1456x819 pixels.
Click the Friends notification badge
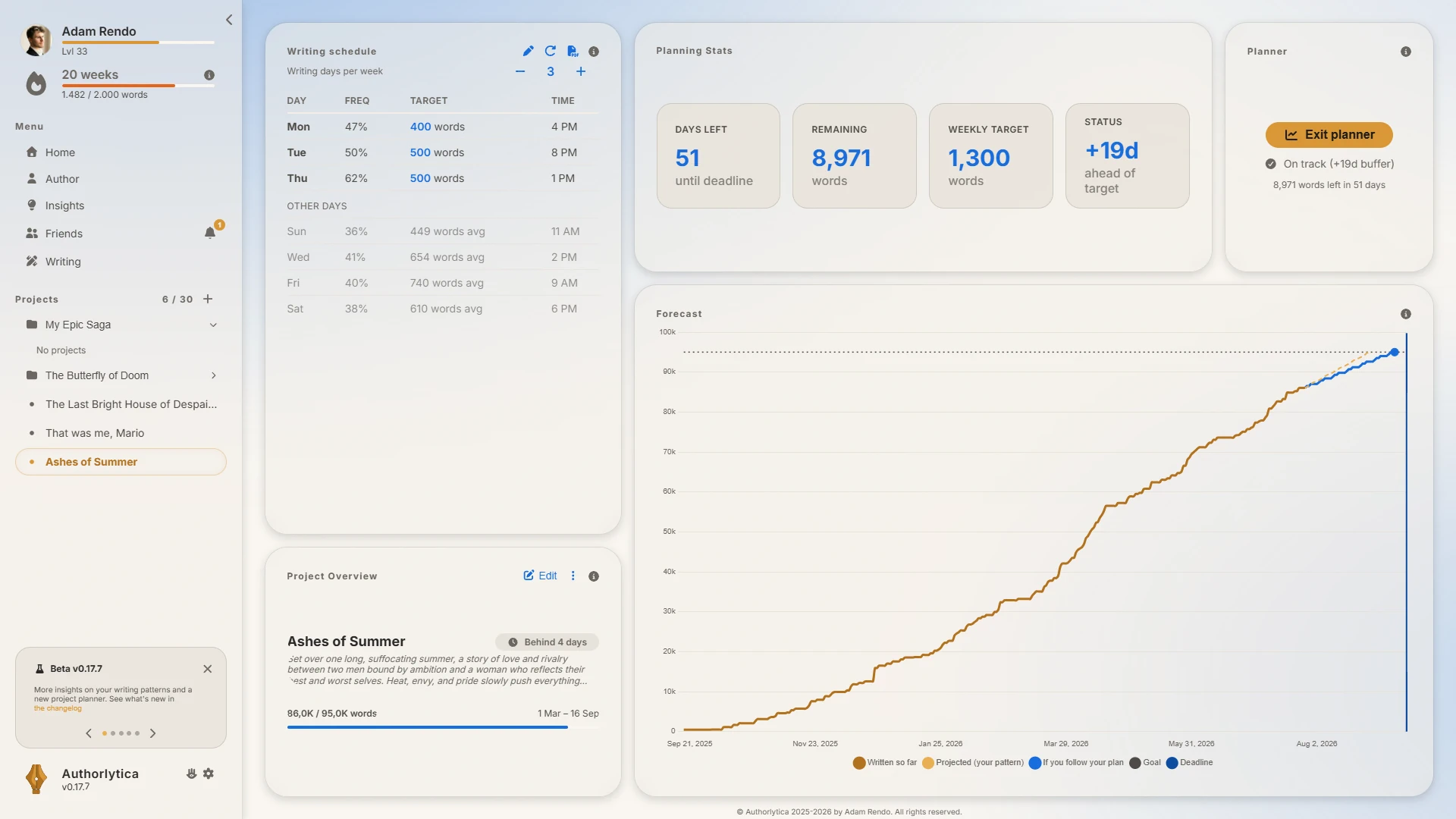click(x=219, y=224)
